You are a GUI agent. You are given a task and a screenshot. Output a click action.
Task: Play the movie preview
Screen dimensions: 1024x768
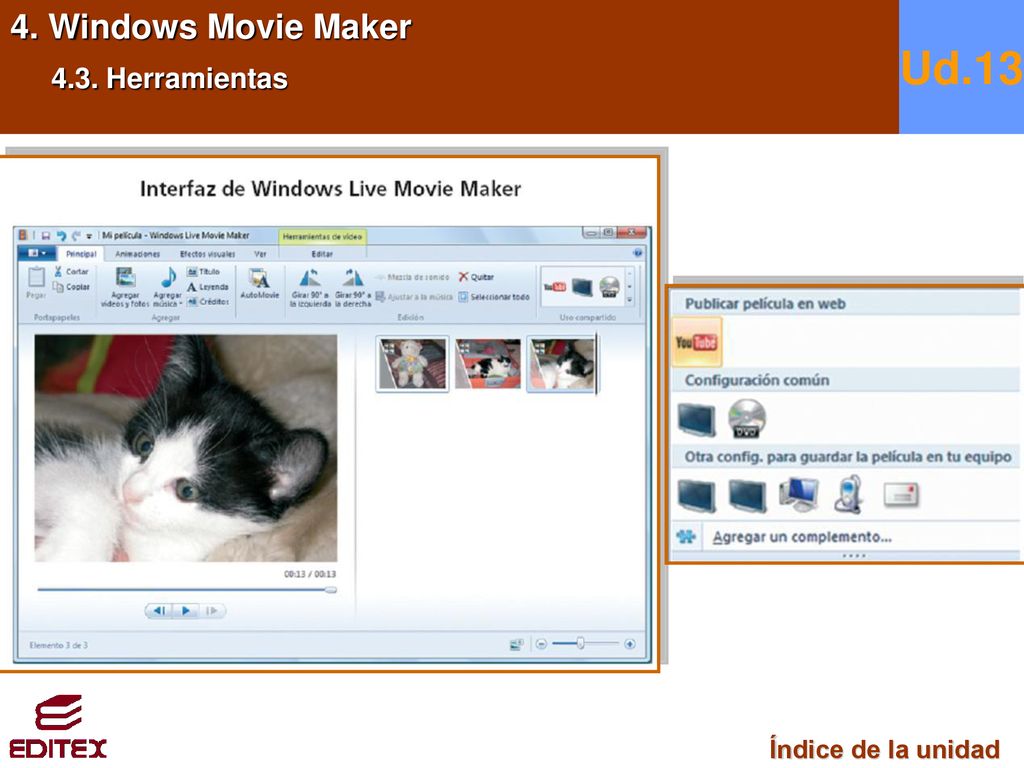185,611
